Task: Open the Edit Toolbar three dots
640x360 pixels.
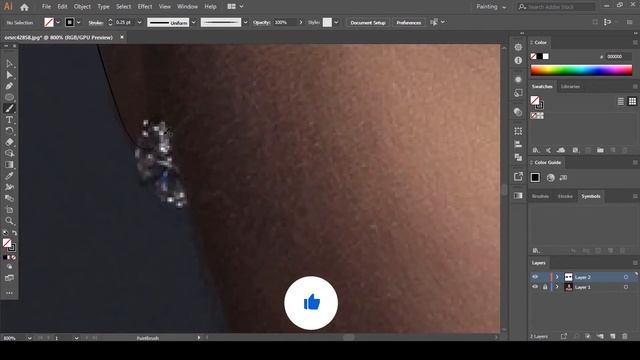Action: click(x=9, y=293)
